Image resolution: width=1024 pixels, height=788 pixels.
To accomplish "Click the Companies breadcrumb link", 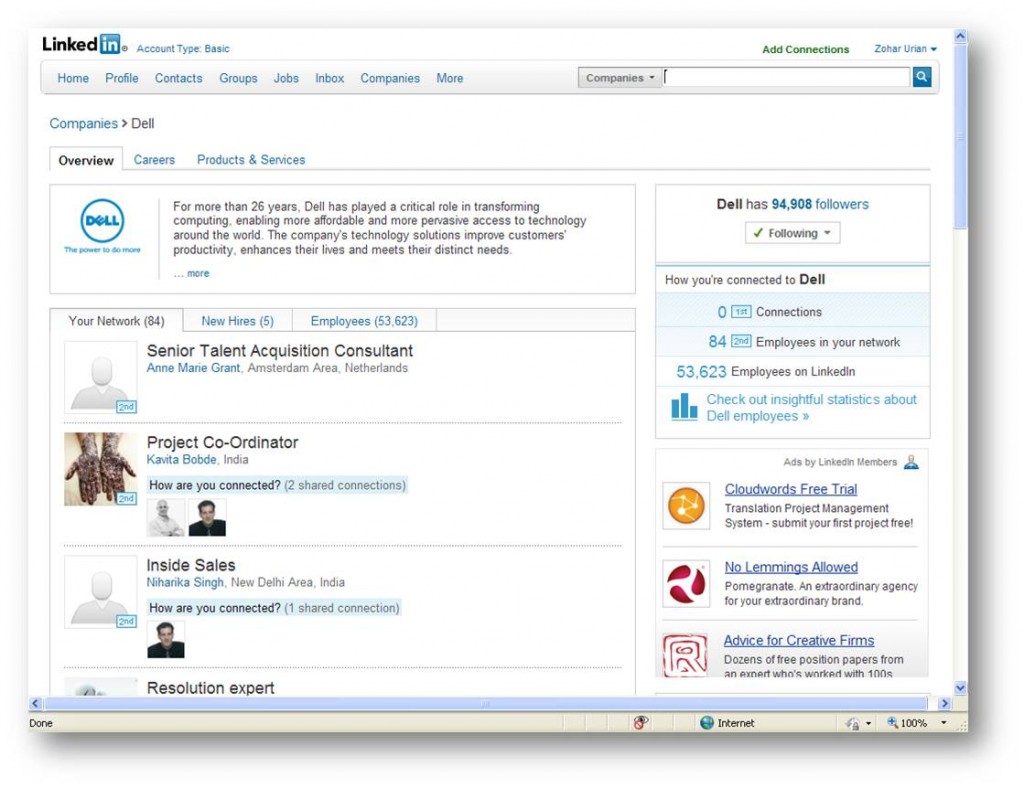I will (84, 123).
